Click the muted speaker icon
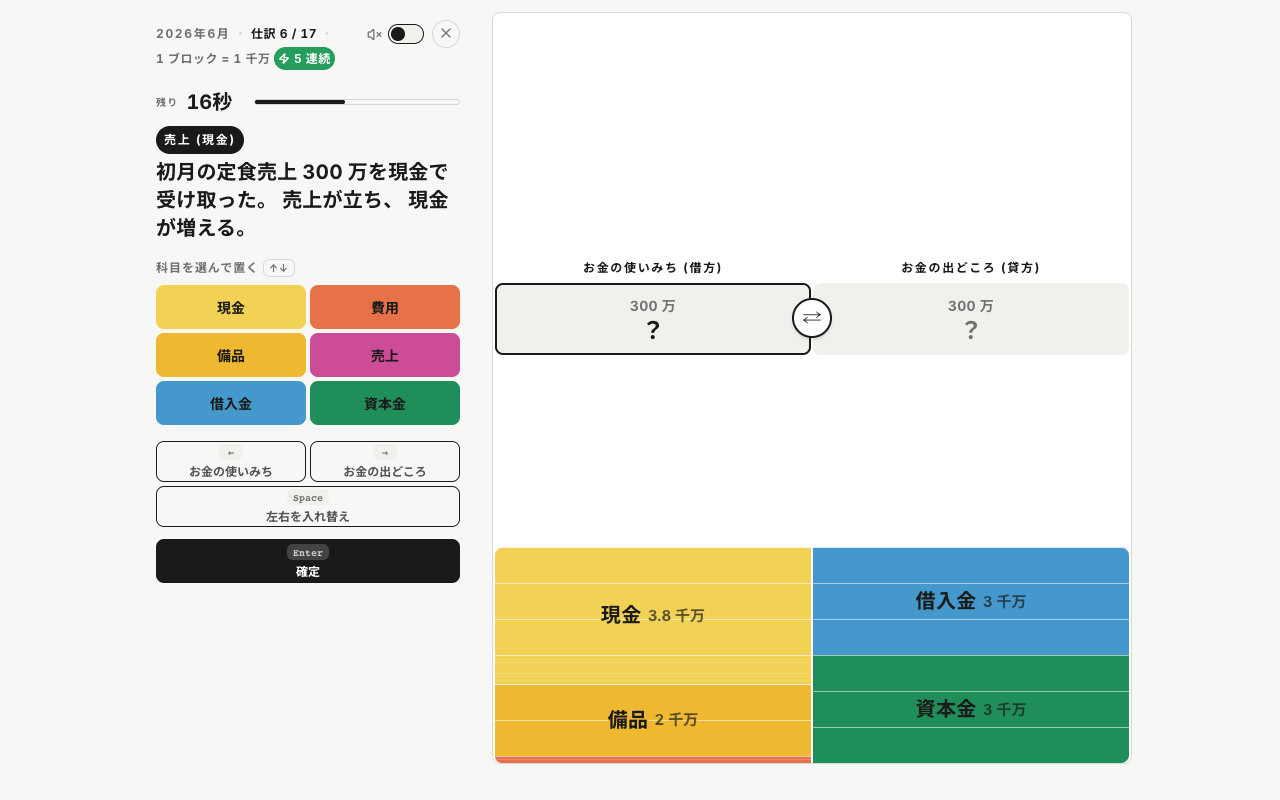The image size is (1280, 800). pos(374,34)
